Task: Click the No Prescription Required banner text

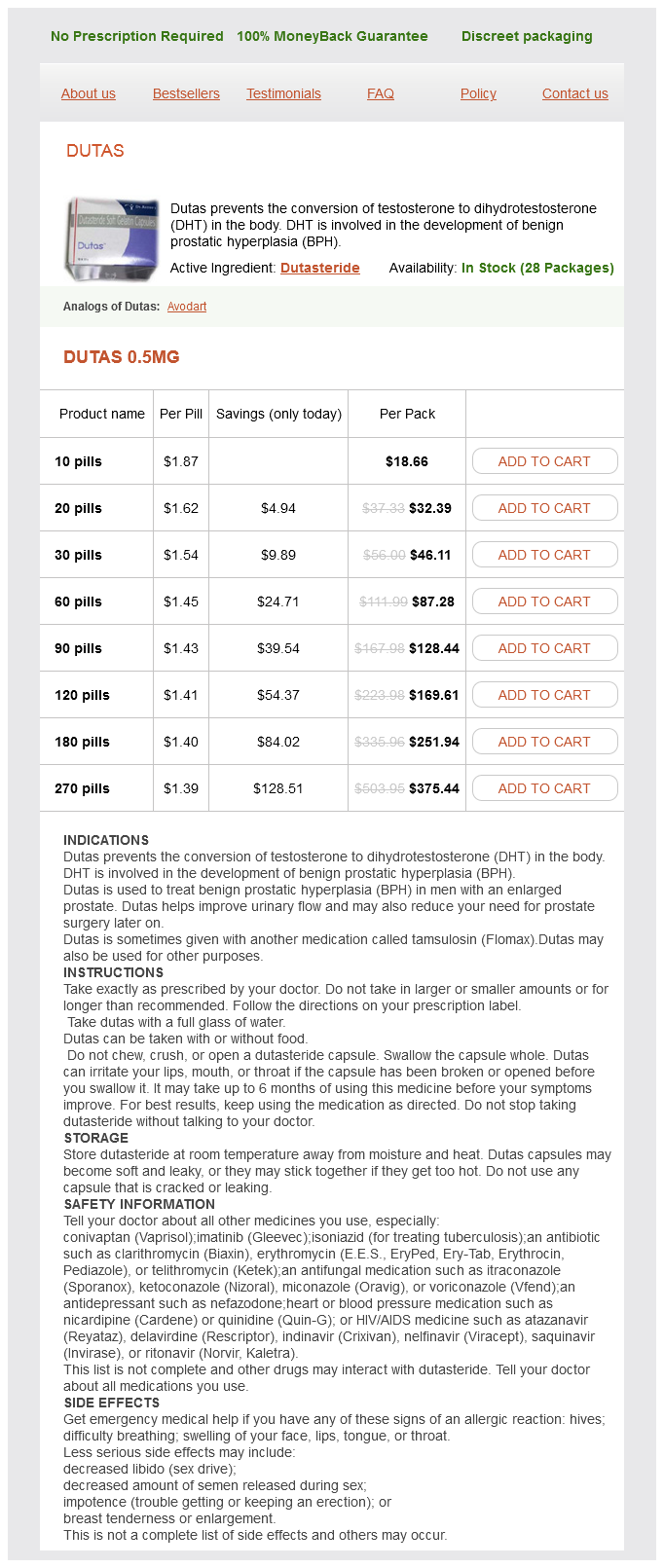Action: [137, 36]
